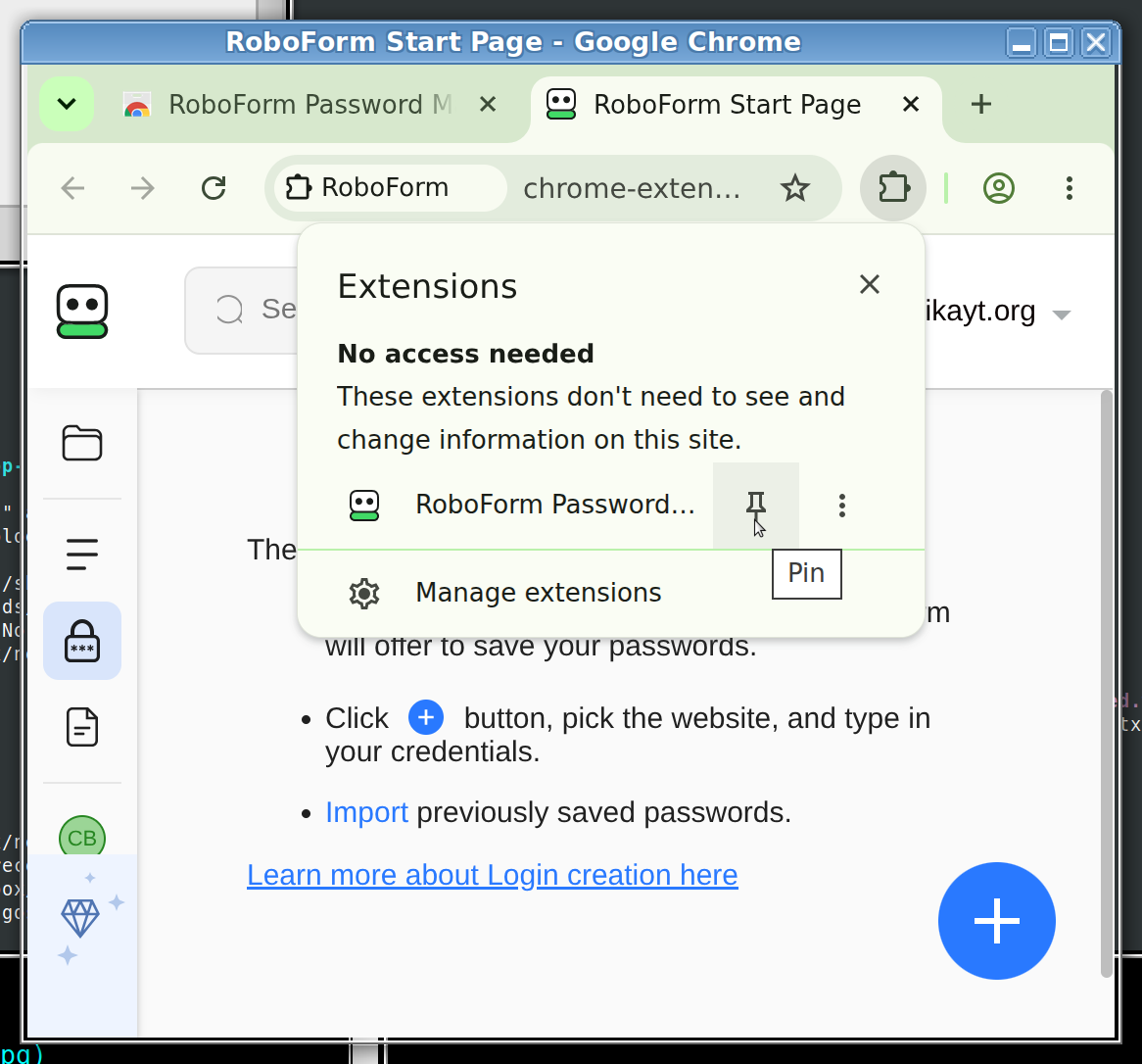Close the RoboForm Start Page tab

911,104
